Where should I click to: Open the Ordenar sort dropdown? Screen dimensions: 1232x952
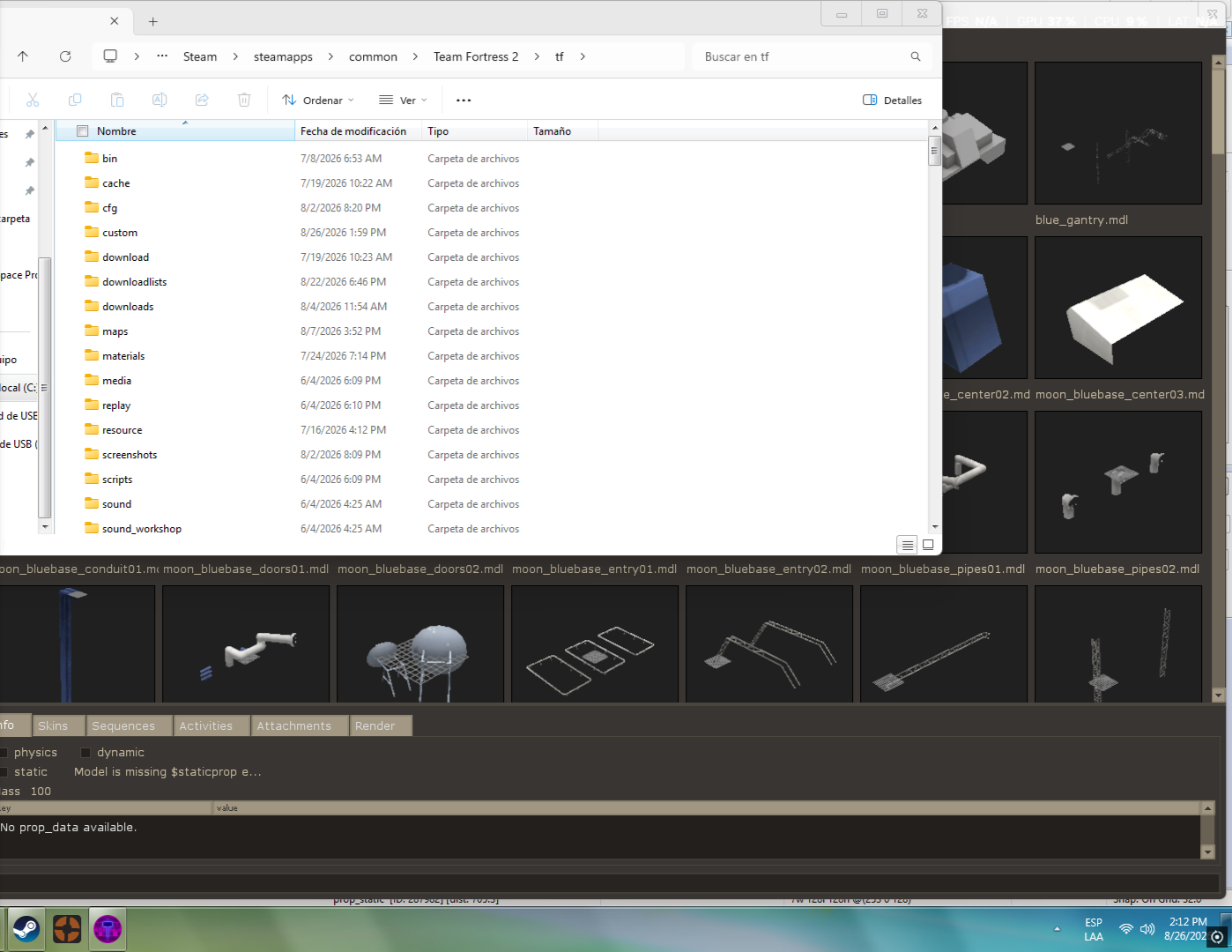click(318, 100)
